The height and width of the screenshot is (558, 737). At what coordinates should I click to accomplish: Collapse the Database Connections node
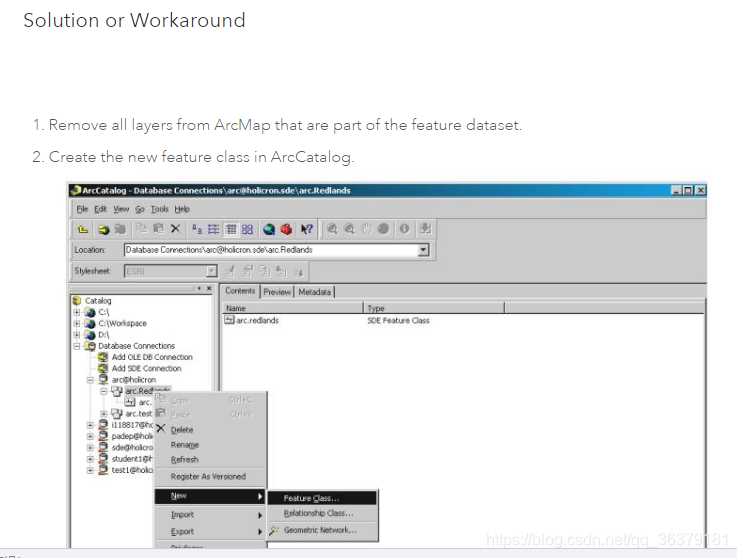(x=77, y=346)
